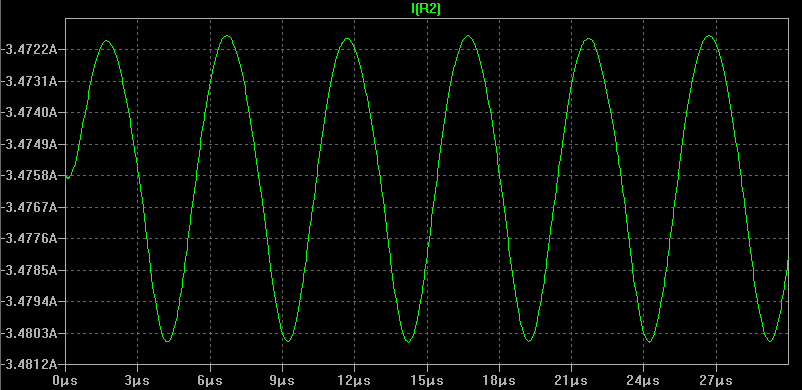Click the 12µs time axis label
Viewport: 802px width, 390px height.
[354, 381]
